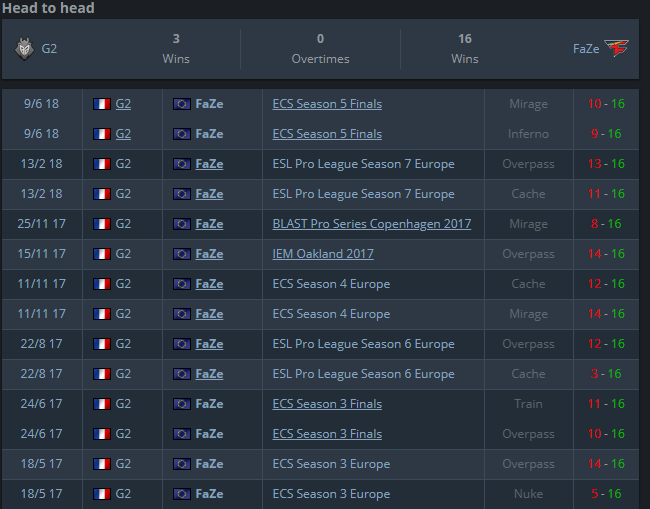Open ECS Season 5 Finals link, Mirage row
The width and height of the screenshot is (650, 509).
tap(327, 104)
